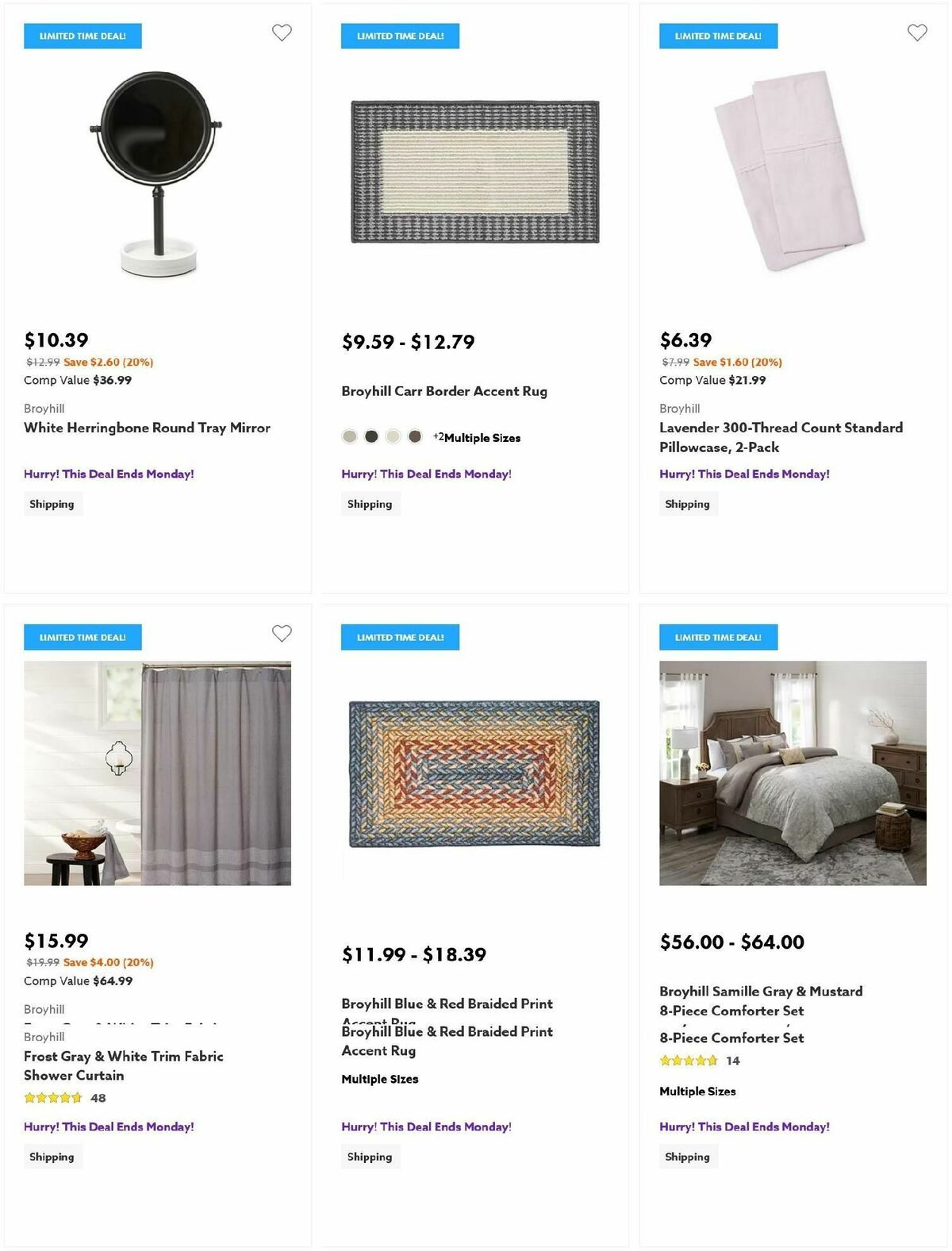The image size is (952, 1251).
Task: Favorite the Frost Gray Shower Curtain
Action: tap(282, 634)
